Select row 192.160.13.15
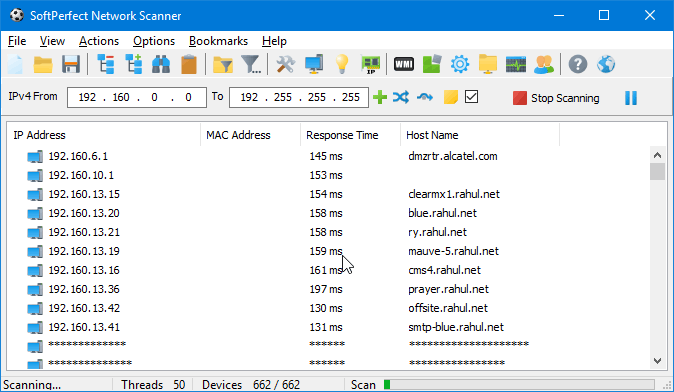Screen dimensions: 674x392 [x=329, y=194]
